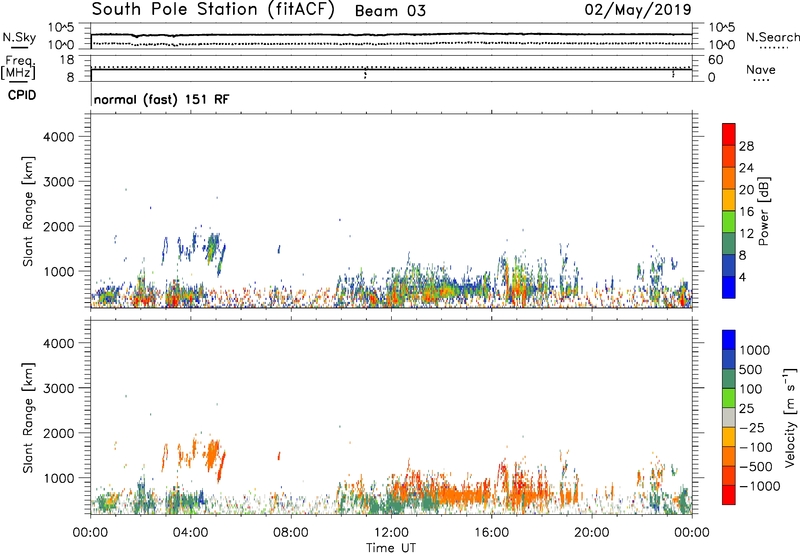800x554 pixels.
Task: Click the frequency axis value '18'
Action: (67, 60)
